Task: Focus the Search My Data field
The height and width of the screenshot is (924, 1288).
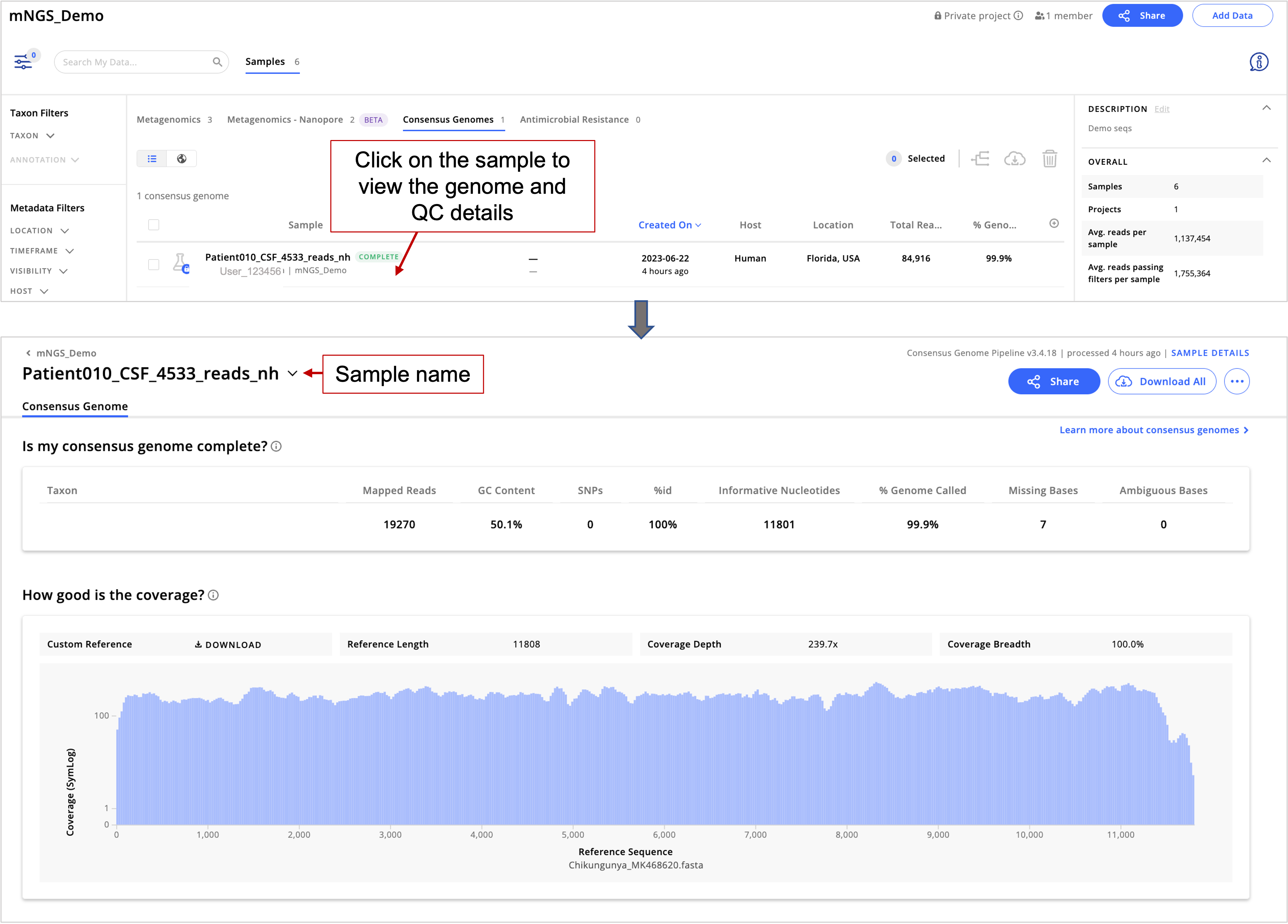Action: [141, 62]
